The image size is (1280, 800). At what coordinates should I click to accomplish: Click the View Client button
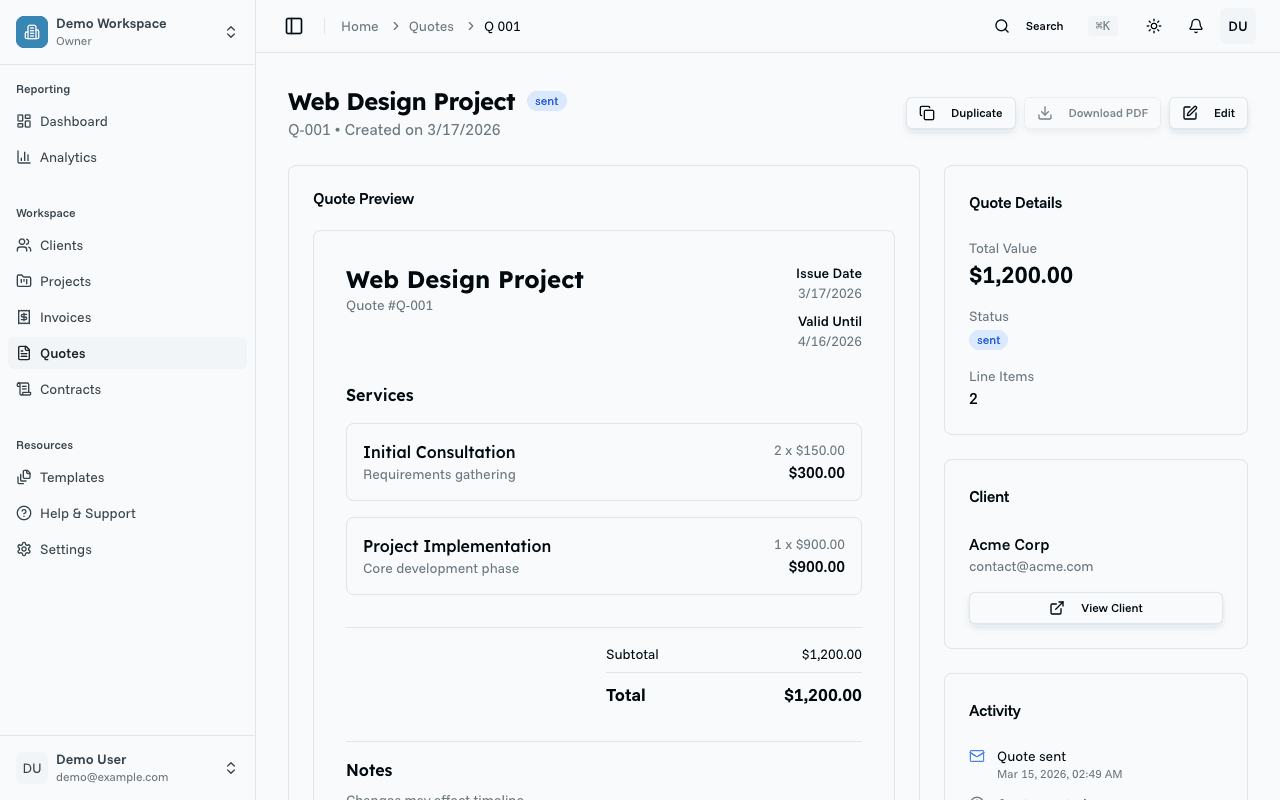tap(1096, 608)
